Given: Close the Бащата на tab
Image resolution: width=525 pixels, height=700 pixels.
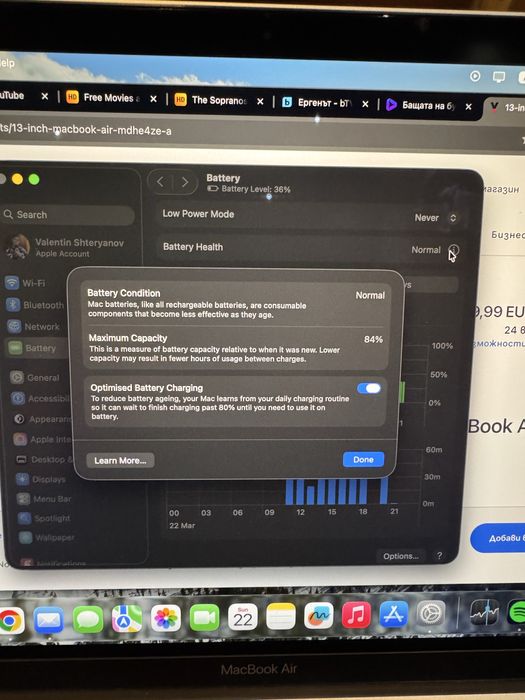Looking at the screenshot, I should click(x=468, y=107).
